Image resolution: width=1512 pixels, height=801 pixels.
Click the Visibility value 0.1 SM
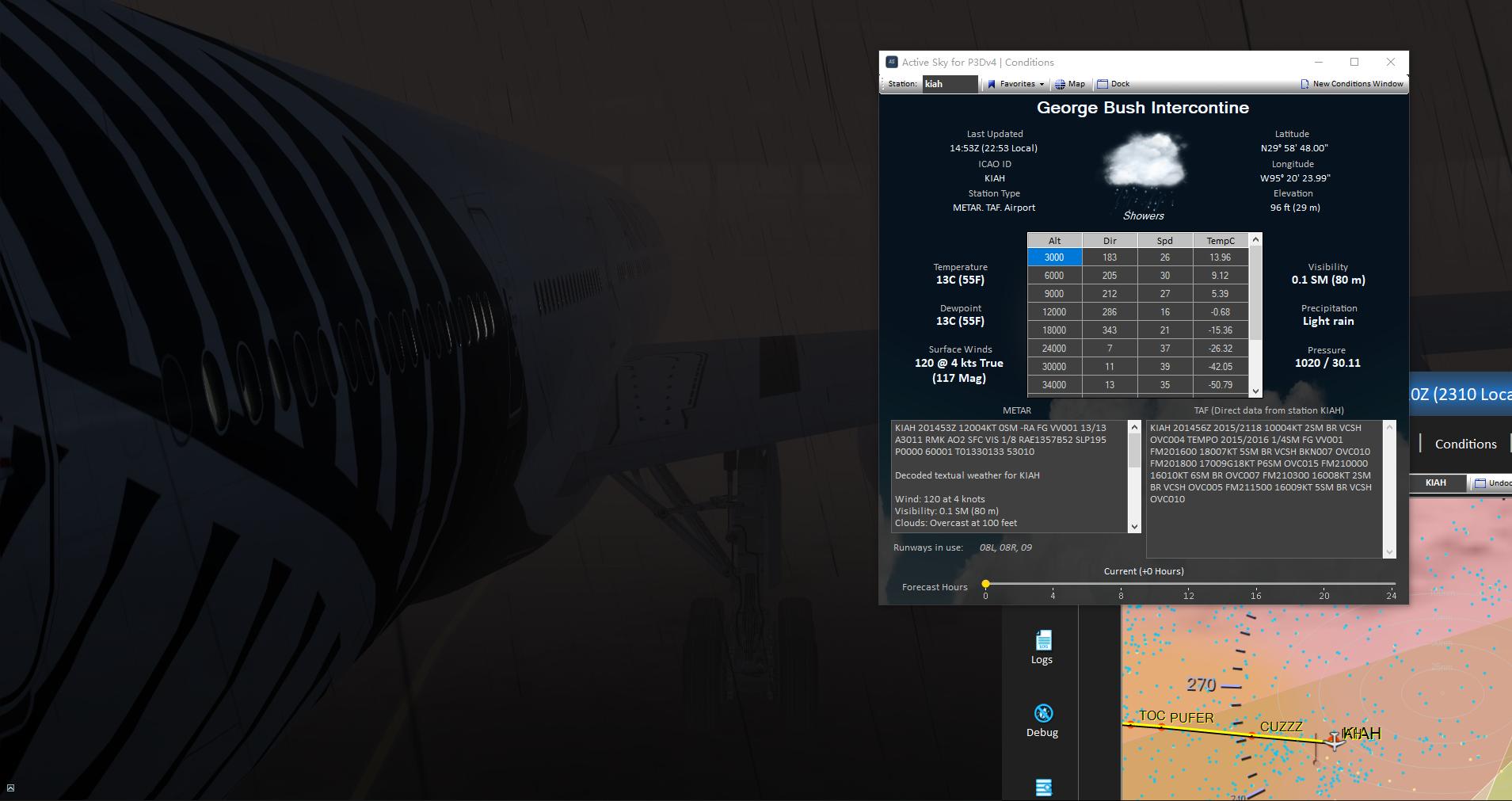pyautogui.click(x=1328, y=280)
